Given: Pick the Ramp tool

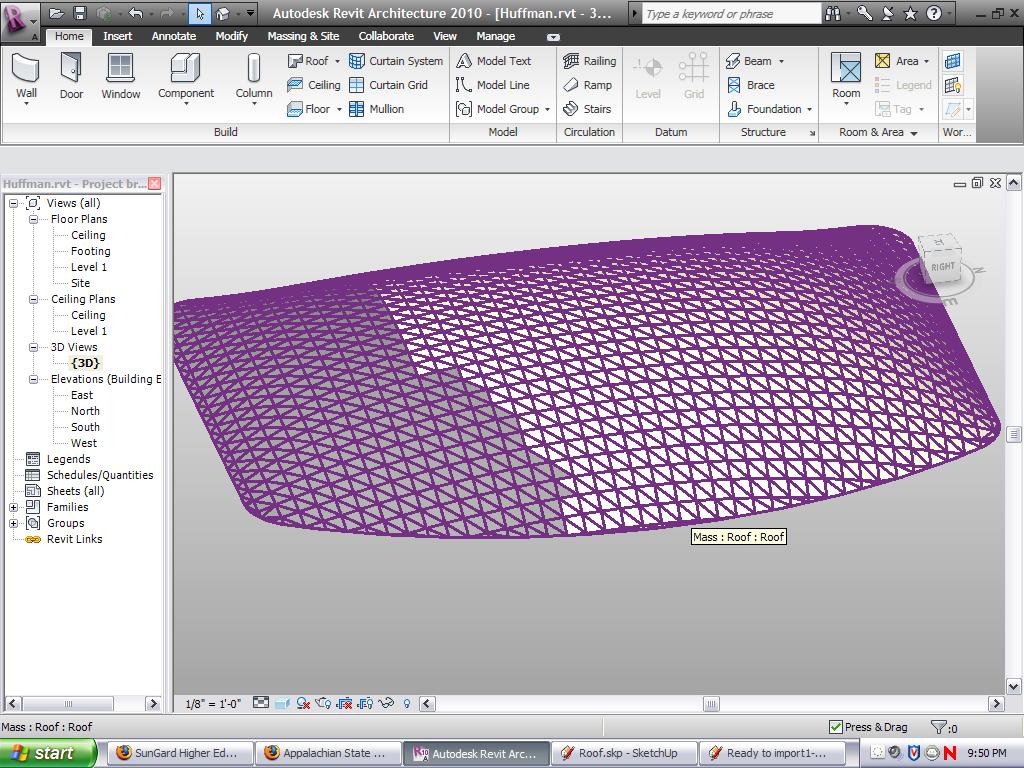Looking at the screenshot, I should [x=587, y=85].
